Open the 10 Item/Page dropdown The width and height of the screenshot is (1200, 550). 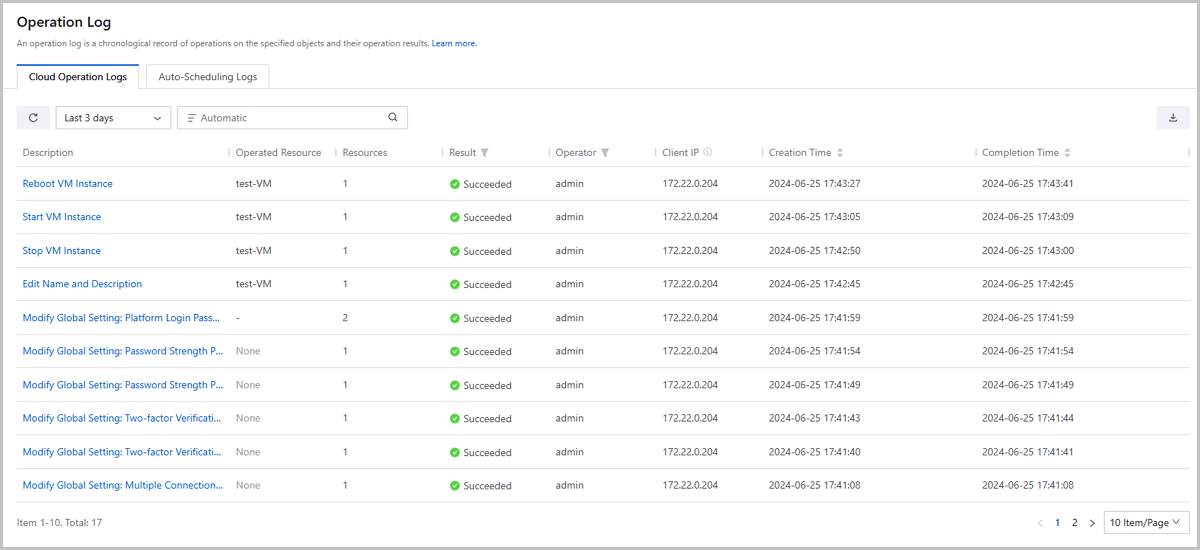pyautogui.click(x=1145, y=522)
